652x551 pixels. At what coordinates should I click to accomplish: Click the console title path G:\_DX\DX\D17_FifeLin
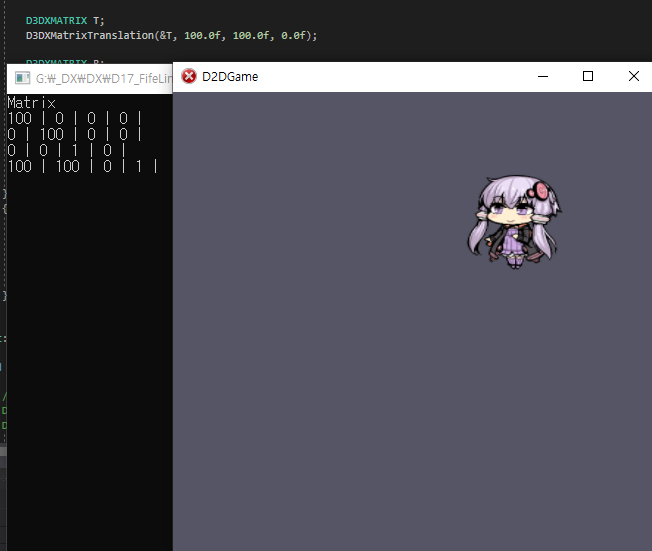pyautogui.click(x=104, y=79)
